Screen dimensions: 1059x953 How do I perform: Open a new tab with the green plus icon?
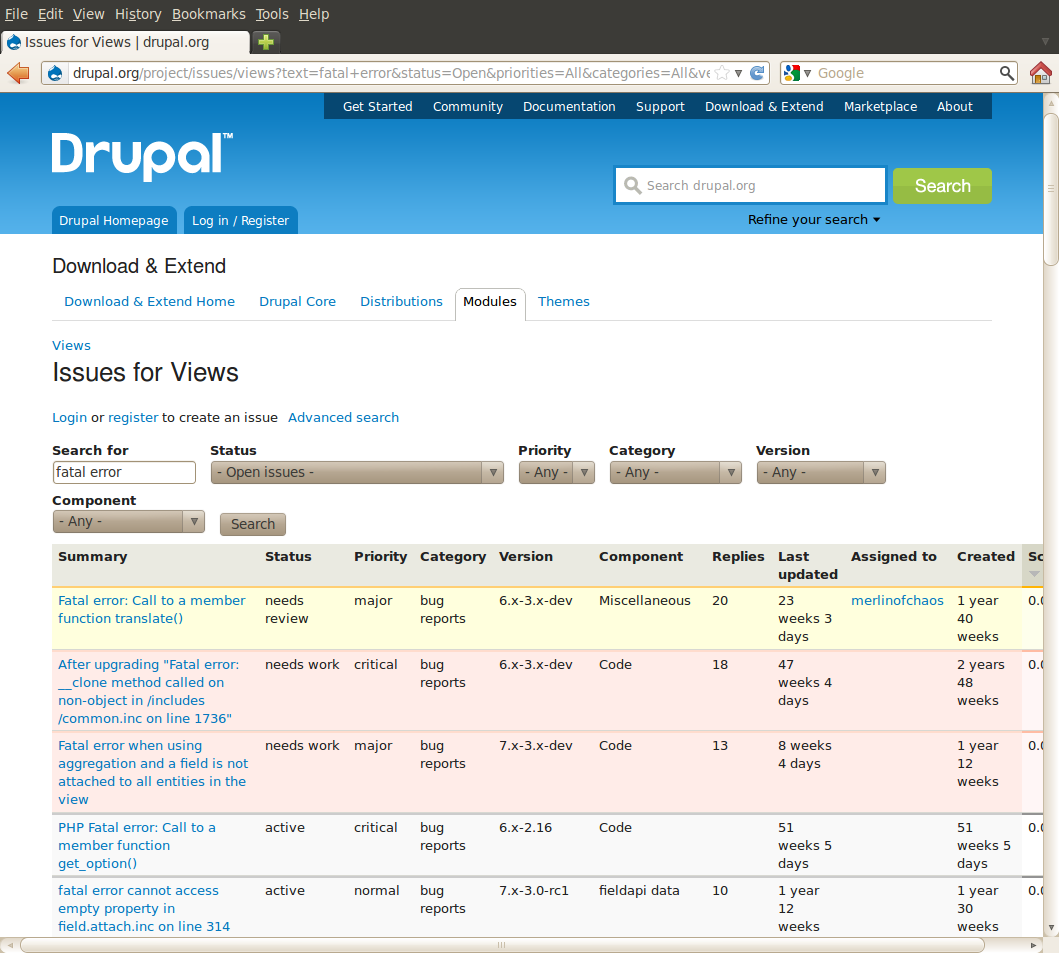point(266,42)
